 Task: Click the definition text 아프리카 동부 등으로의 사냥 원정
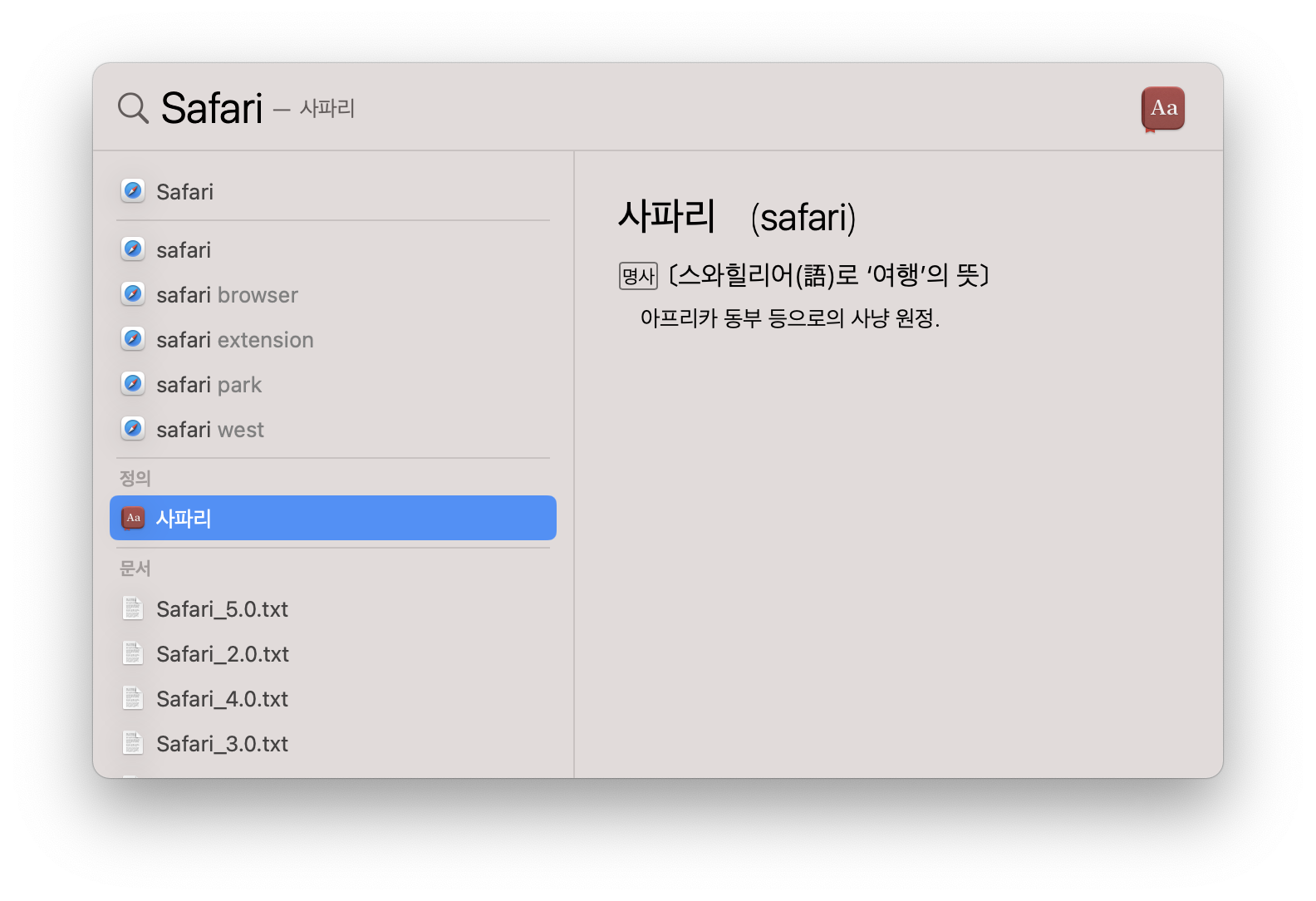click(x=789, y=318)
